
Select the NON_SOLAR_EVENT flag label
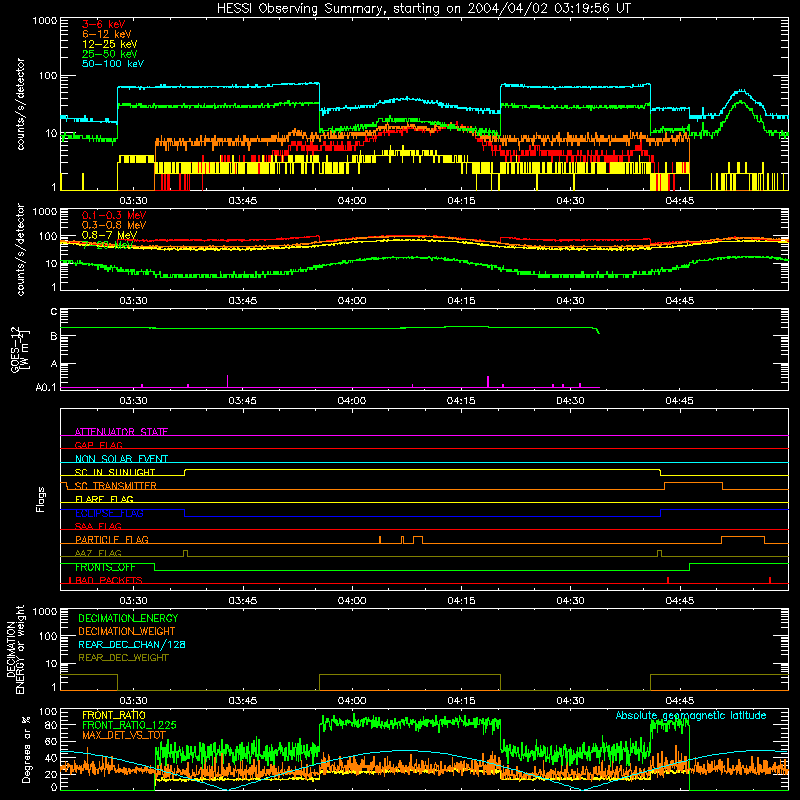tap(121, 459)
